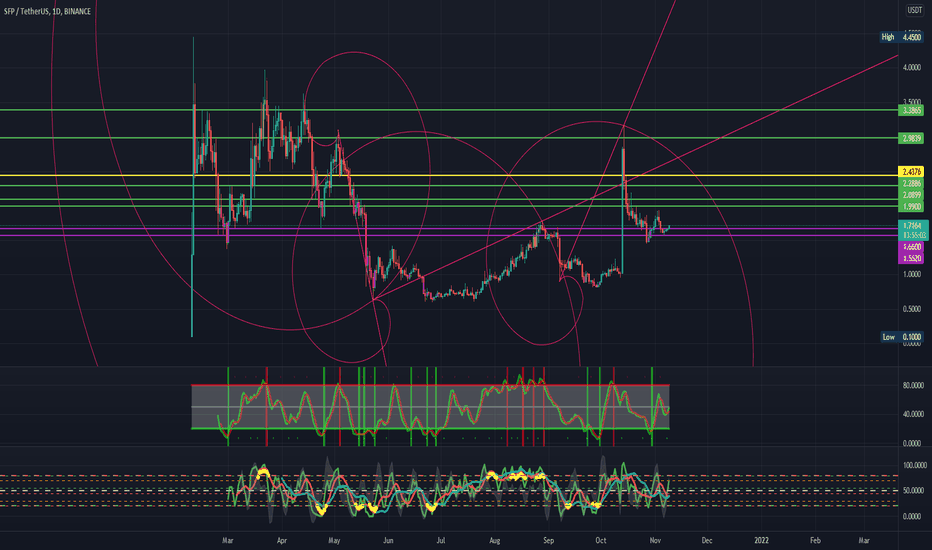Viewport: 932px width, 550px height.
Task: Click the 50.0000 lower indicator scale value
Action: 914,491
